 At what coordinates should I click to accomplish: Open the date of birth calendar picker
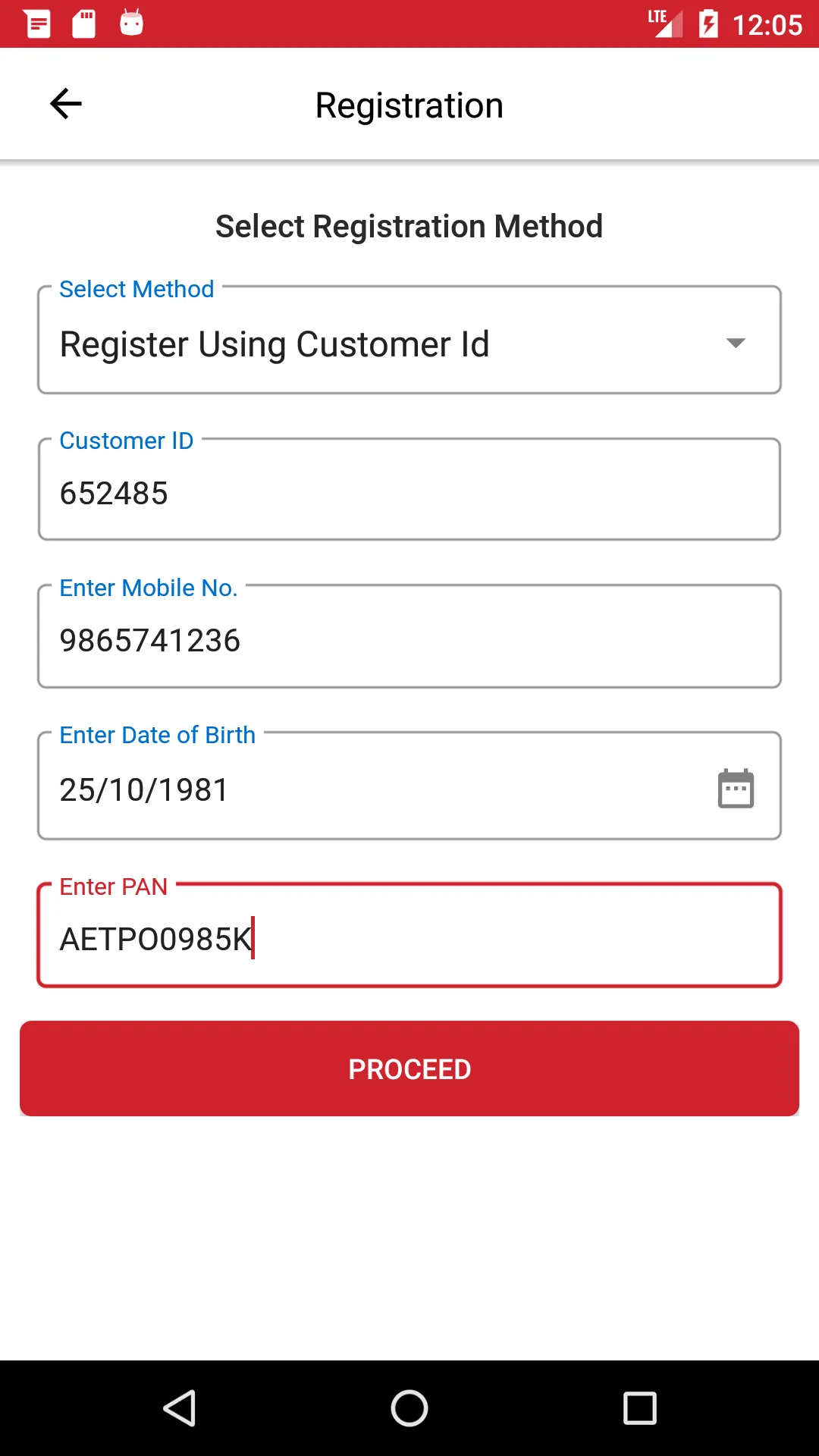click(x=736, y=789)
